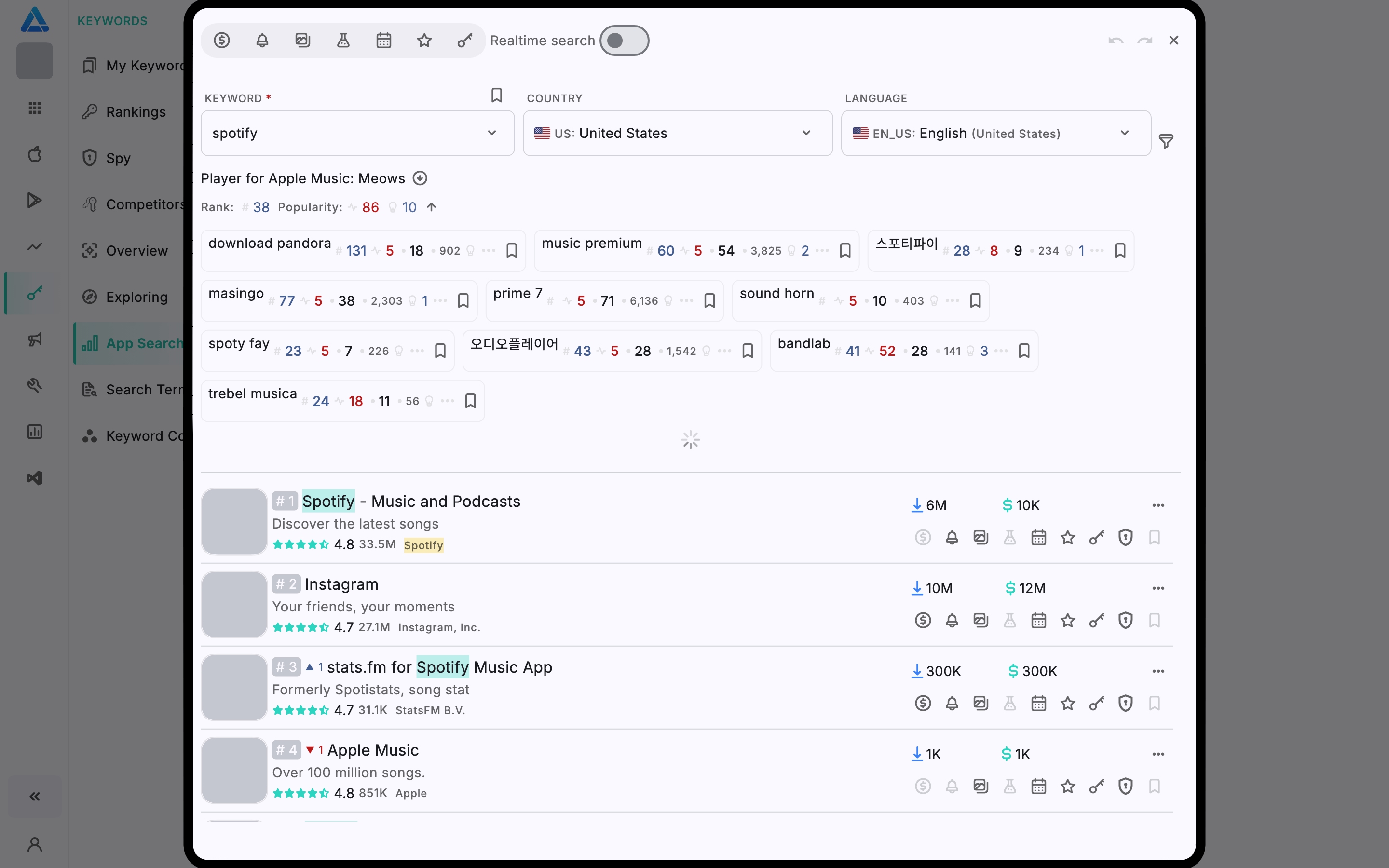Click the shield spy icon in Spotify row
1389x868 pixels.
[1126, 538]
